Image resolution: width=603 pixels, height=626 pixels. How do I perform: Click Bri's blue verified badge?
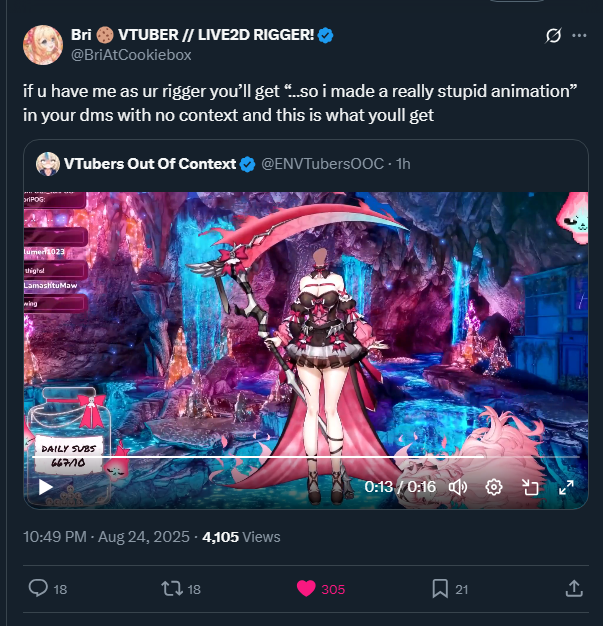pyautogui.click(x=325, y=35)
